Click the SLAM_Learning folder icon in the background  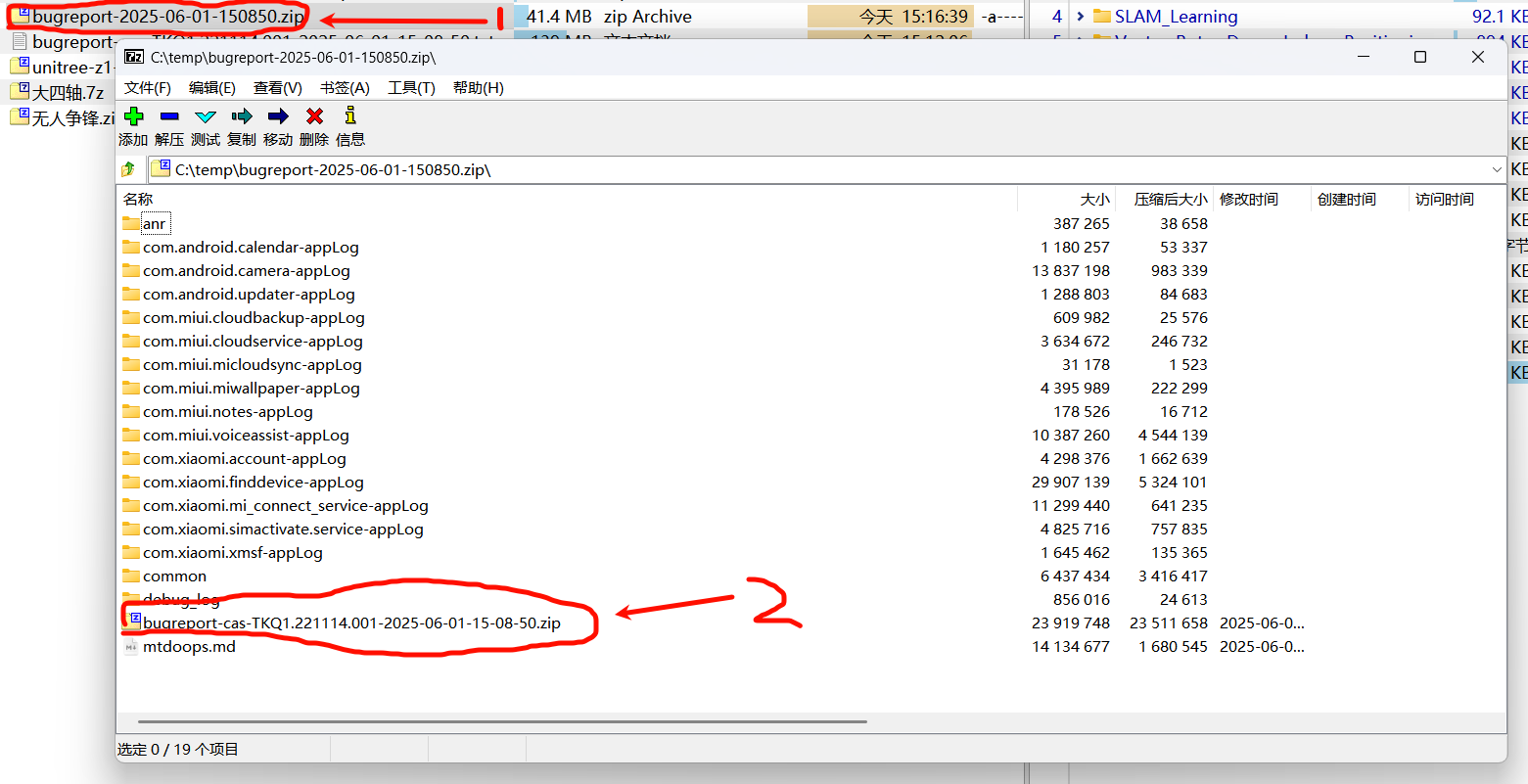point(1102,17)
